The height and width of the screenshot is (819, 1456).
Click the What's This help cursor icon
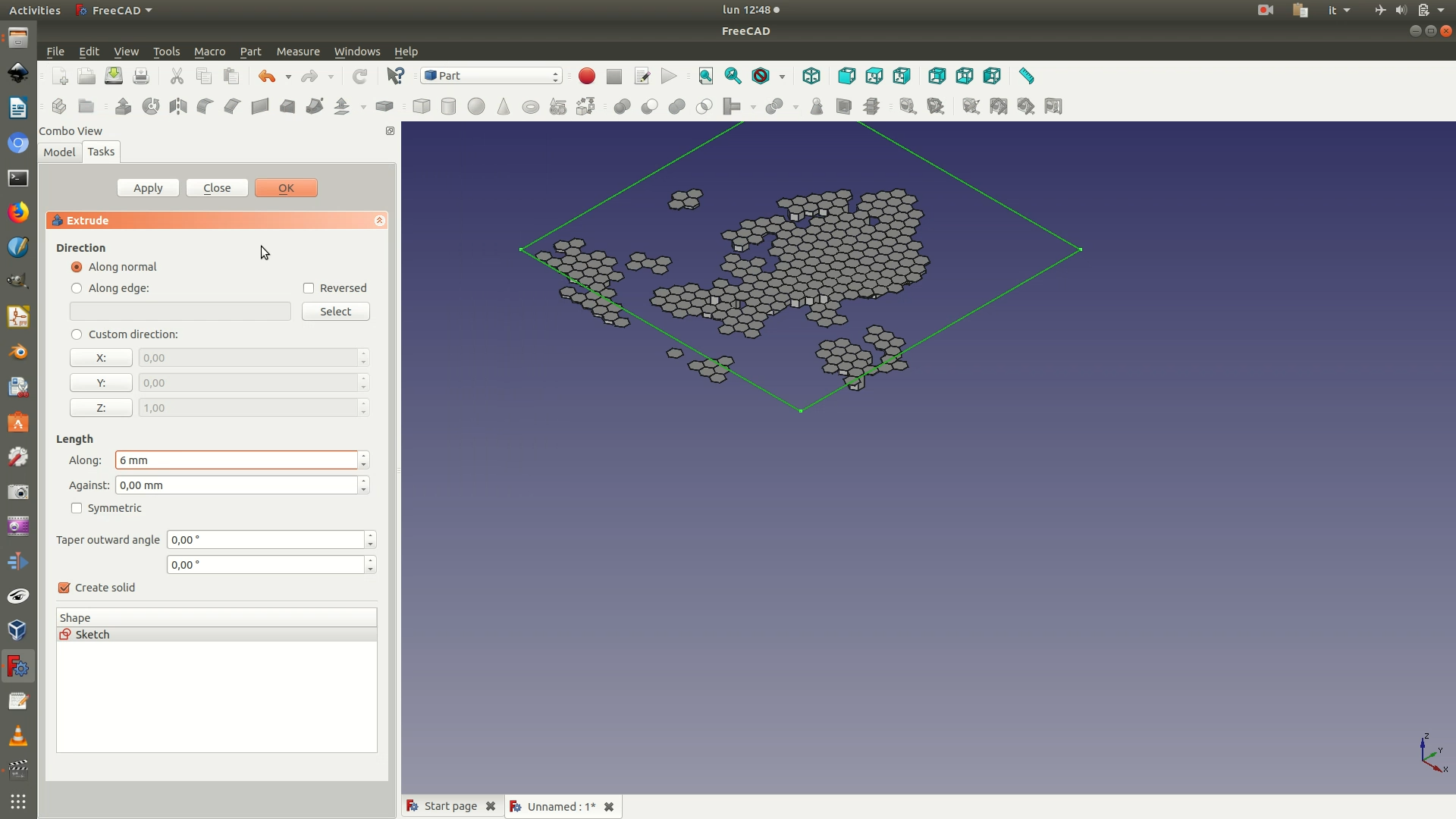pos(395,76)
